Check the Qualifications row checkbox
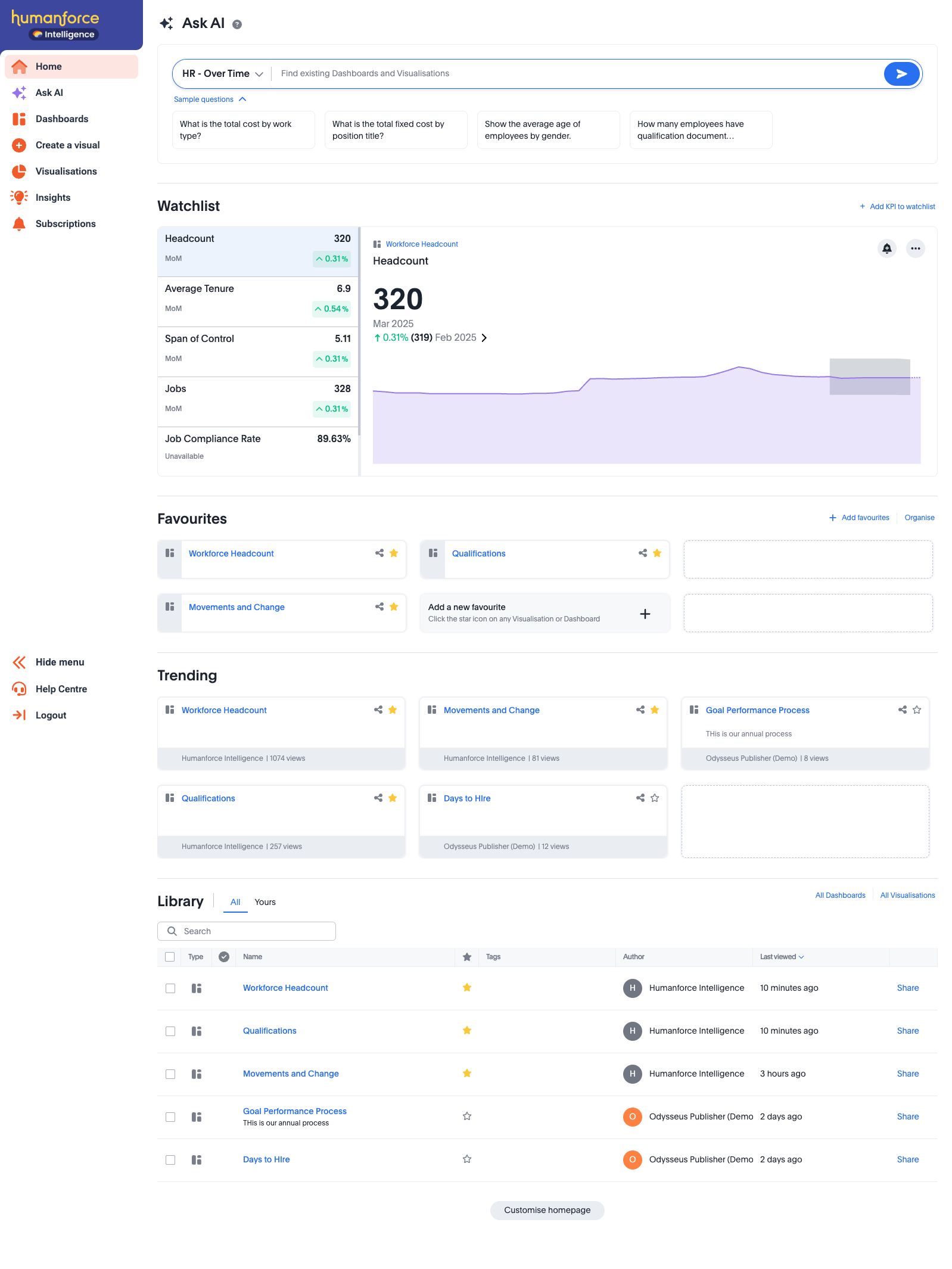 click(x=170, y=1031)
